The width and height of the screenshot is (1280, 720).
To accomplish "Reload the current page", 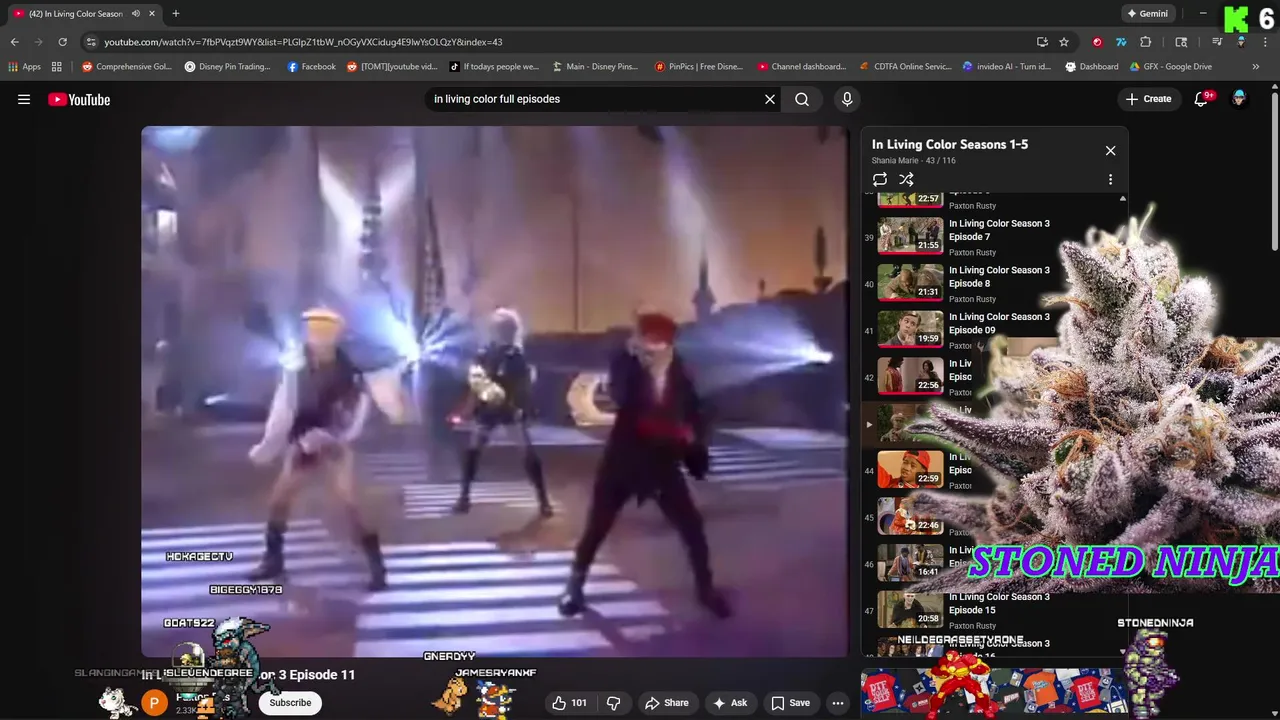I will pyautogui.click(x=62, y=42).
